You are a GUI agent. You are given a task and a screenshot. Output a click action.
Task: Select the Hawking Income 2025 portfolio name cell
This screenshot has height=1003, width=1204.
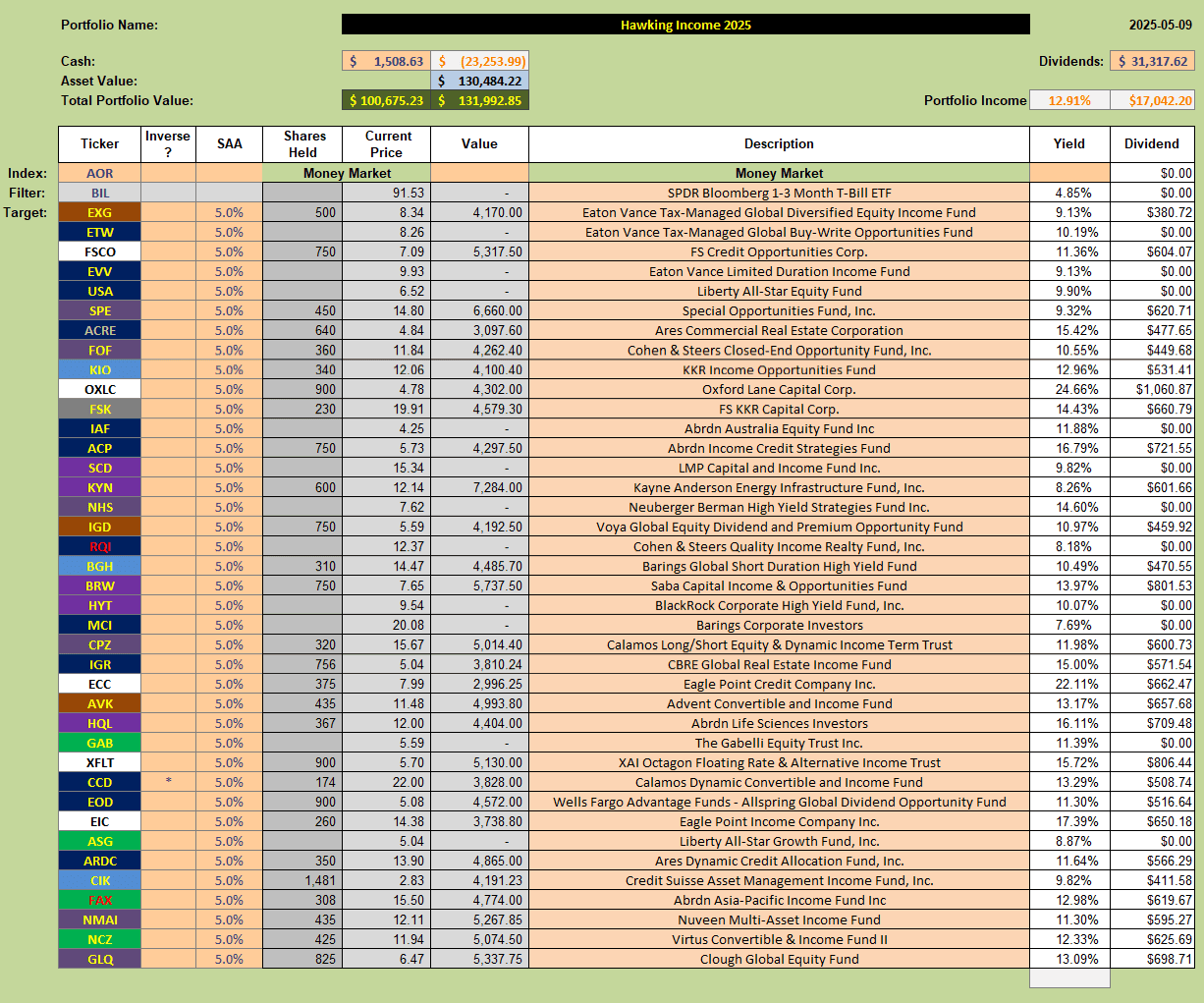pos(685,25)
